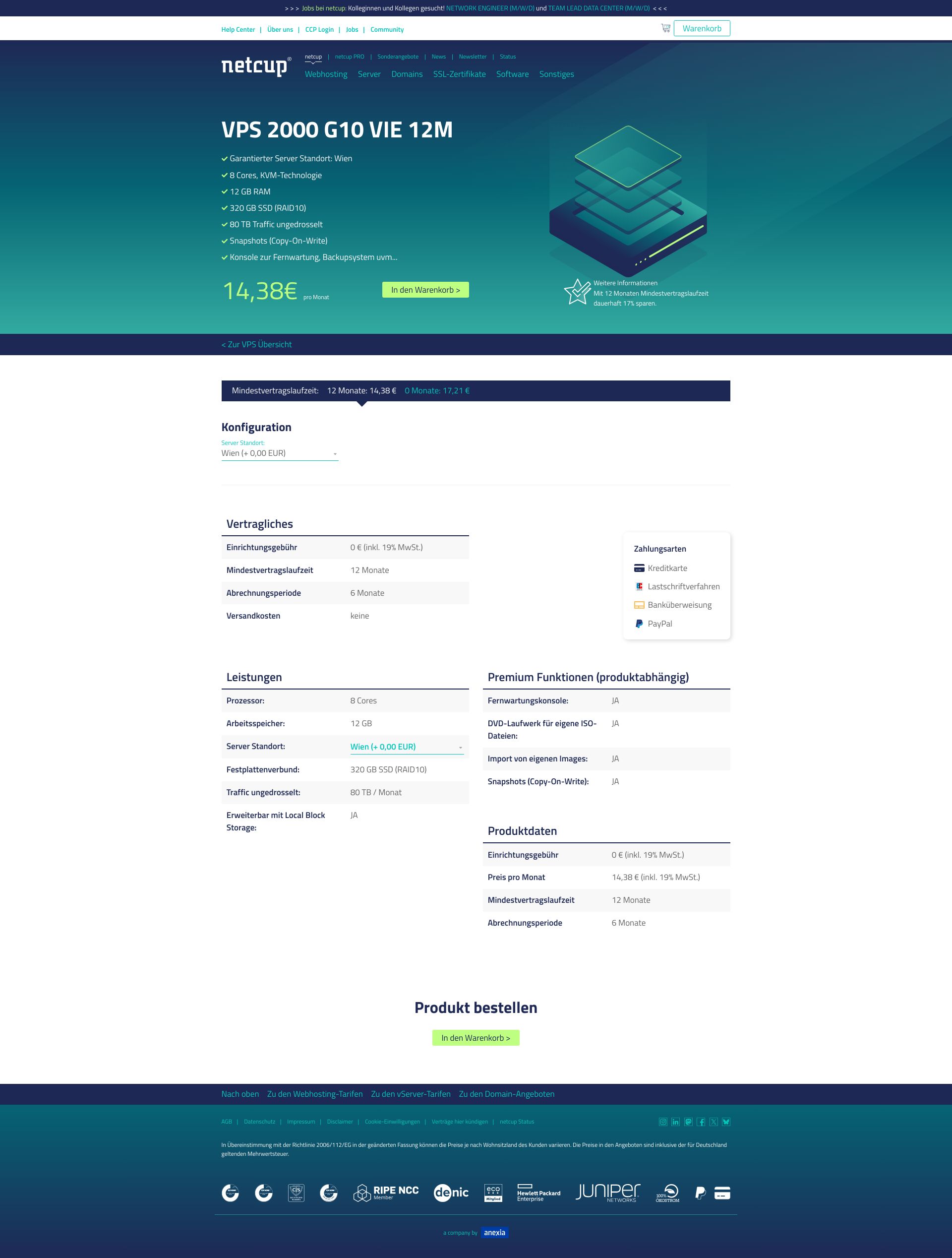
Task: Open the Server Standort dropdown in Konfiguration
Action: tap(280, 453)
